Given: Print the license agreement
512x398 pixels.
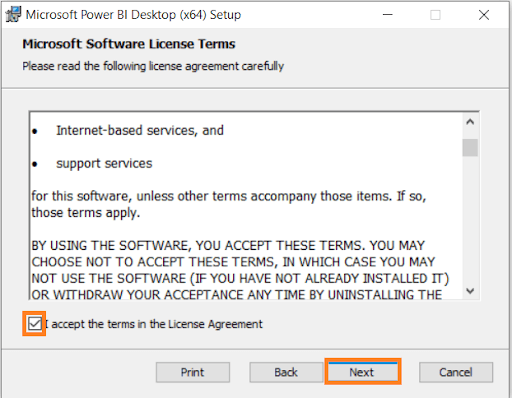Looking at the screenshot, I should point(193,372).
